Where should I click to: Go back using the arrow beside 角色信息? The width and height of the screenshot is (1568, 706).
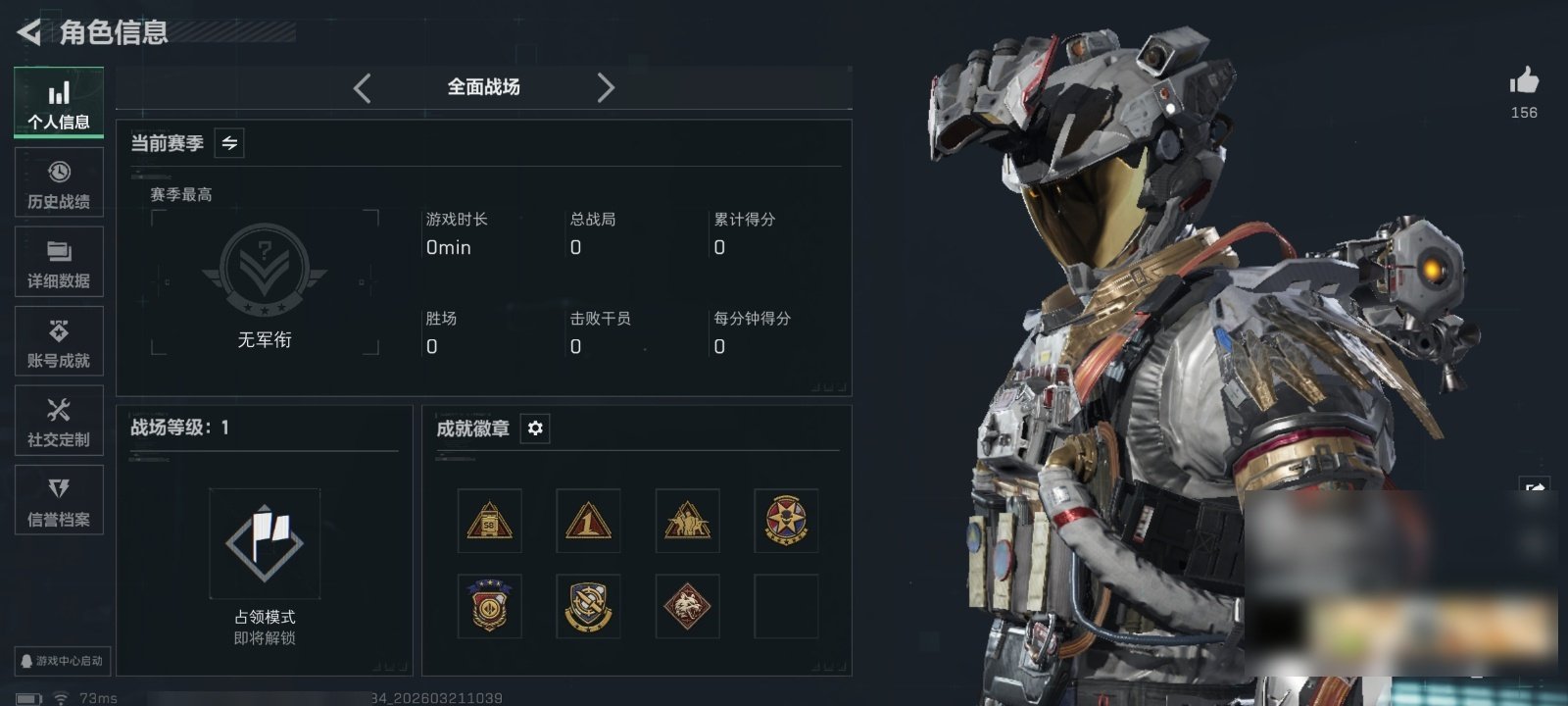[29, 32]
